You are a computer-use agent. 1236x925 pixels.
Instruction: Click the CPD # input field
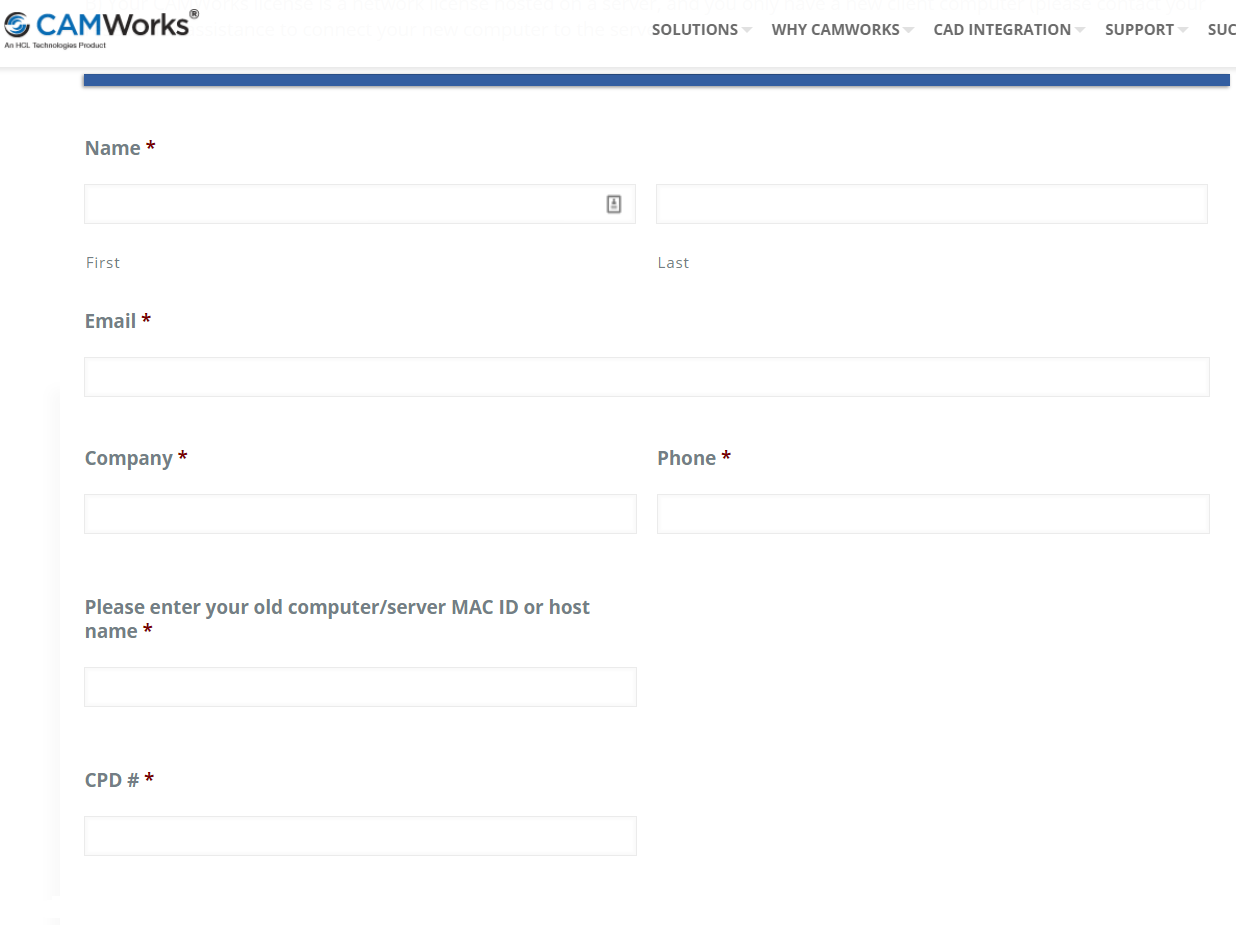click(360, 836)
